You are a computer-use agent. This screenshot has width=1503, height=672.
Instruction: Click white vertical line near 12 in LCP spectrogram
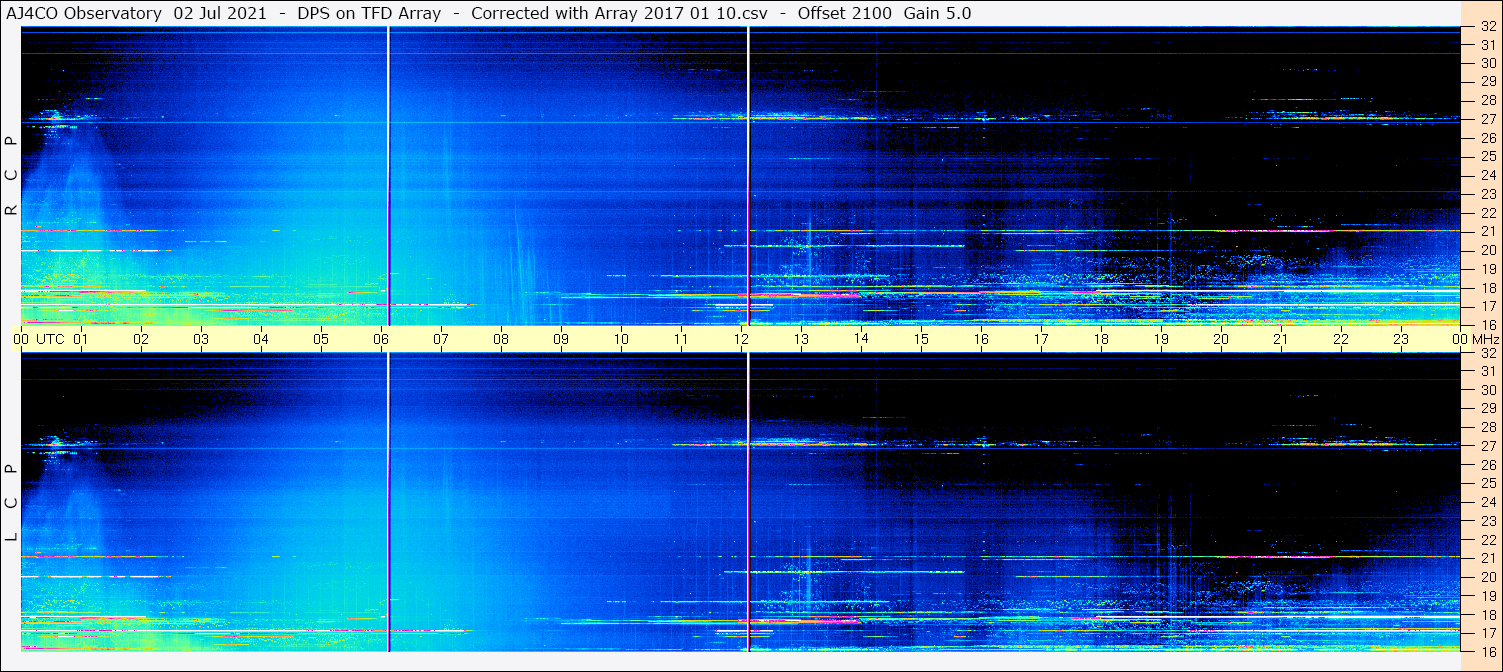click(748, 503)
